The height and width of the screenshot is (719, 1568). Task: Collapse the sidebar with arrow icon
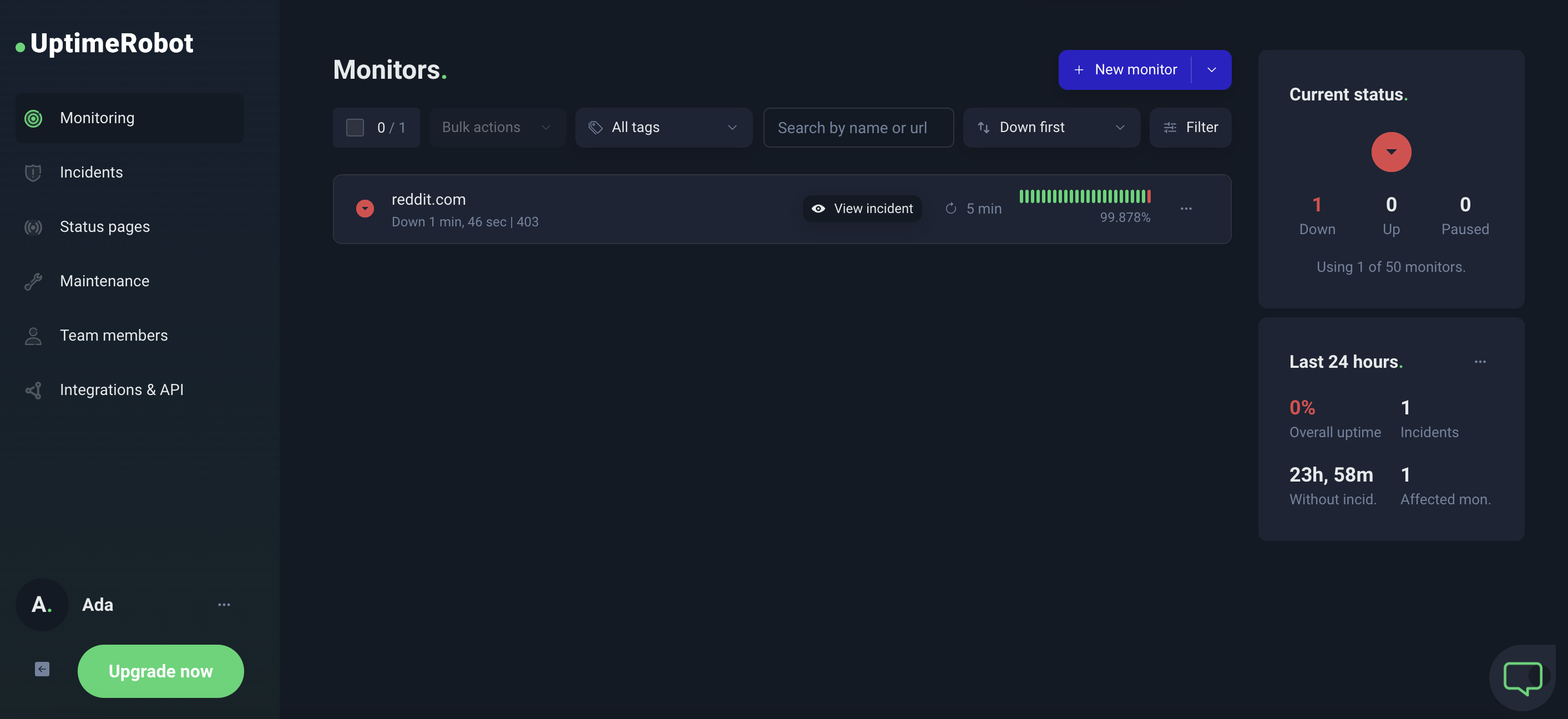(x=42, y=669)
